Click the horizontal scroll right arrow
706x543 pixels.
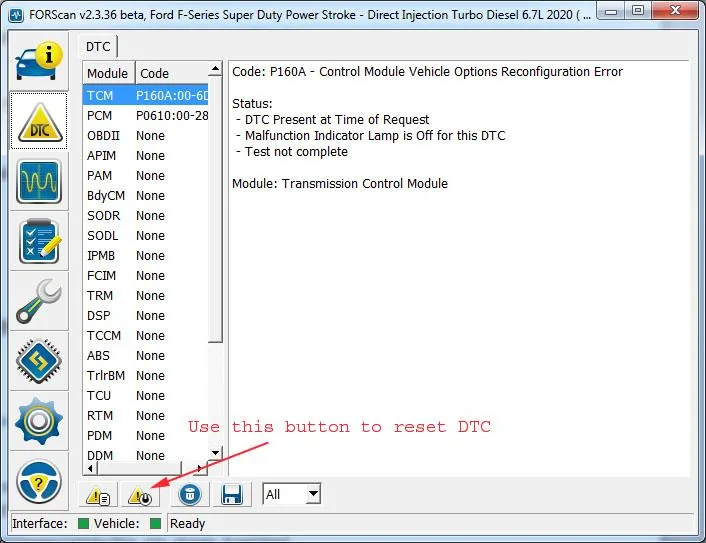click(200, 468)
